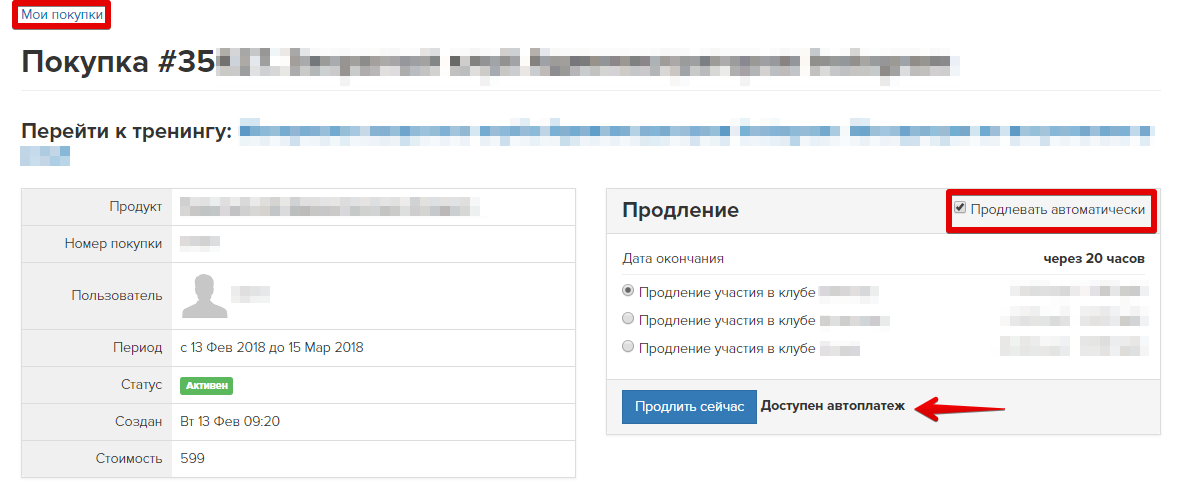Viewport: 1193px width, 486px height.
Task: Click the Продление panel heading
Action: click(x=680, y=210)
